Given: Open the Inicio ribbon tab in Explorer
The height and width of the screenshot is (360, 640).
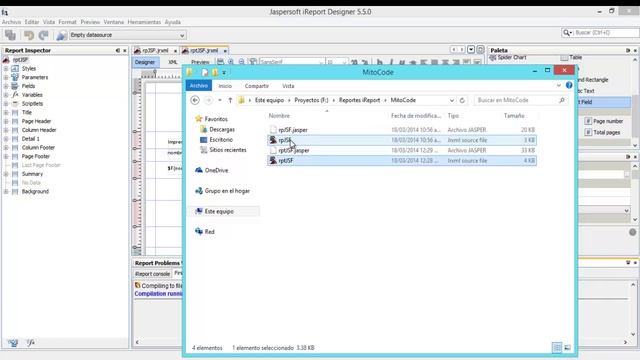Looking at the screenshot, I should click(225, 86).
